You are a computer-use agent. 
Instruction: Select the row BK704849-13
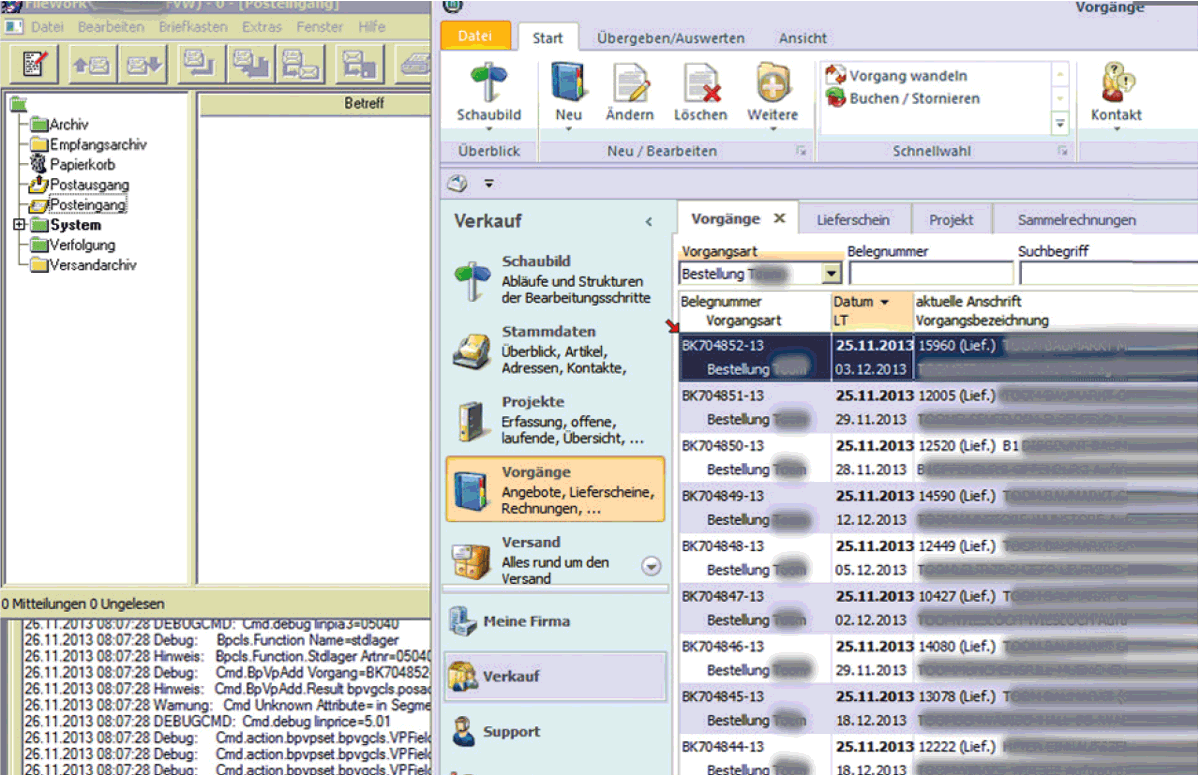coord(938,508)
